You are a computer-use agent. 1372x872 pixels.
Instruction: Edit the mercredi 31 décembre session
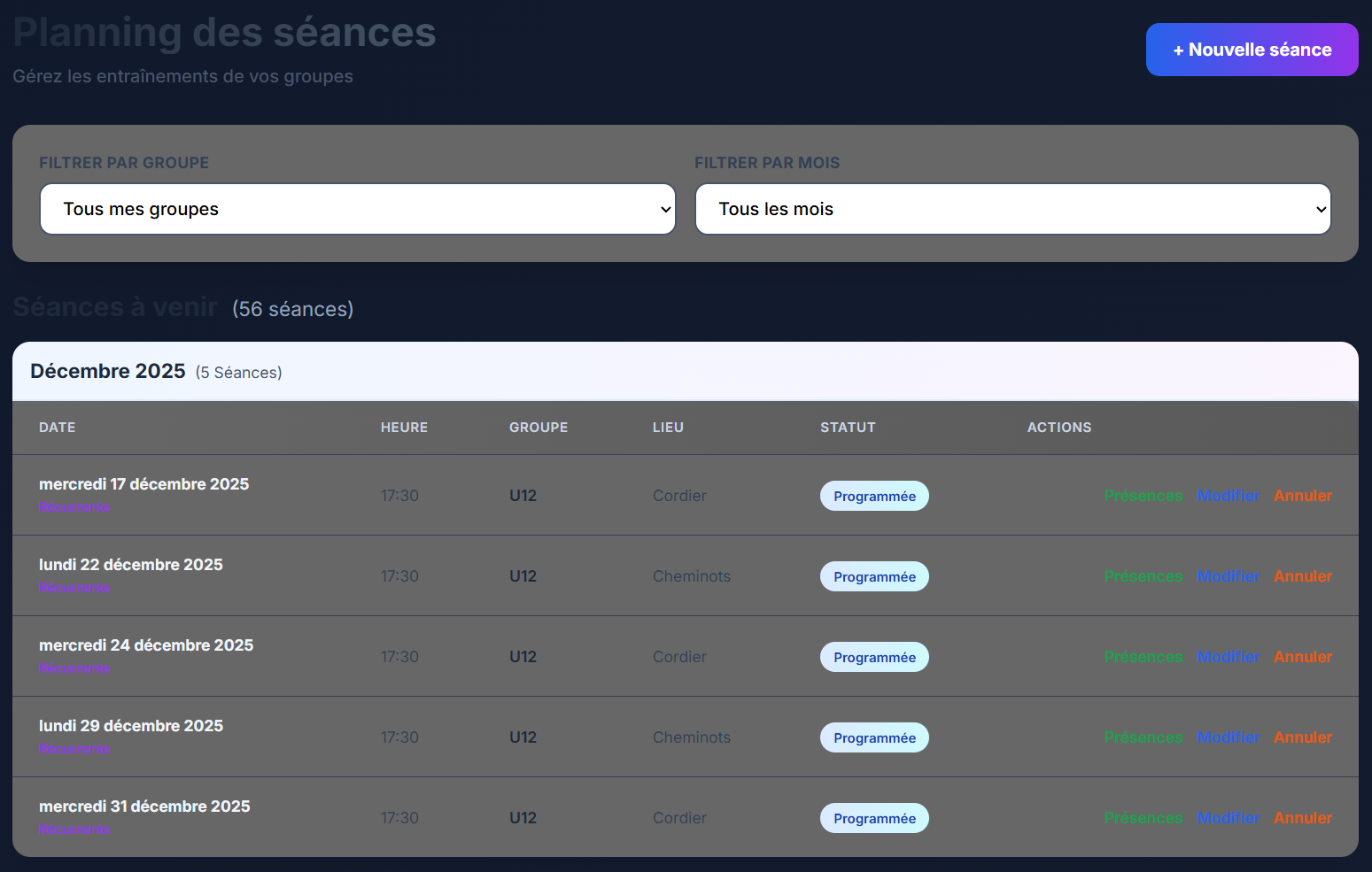click(1228, 818)
